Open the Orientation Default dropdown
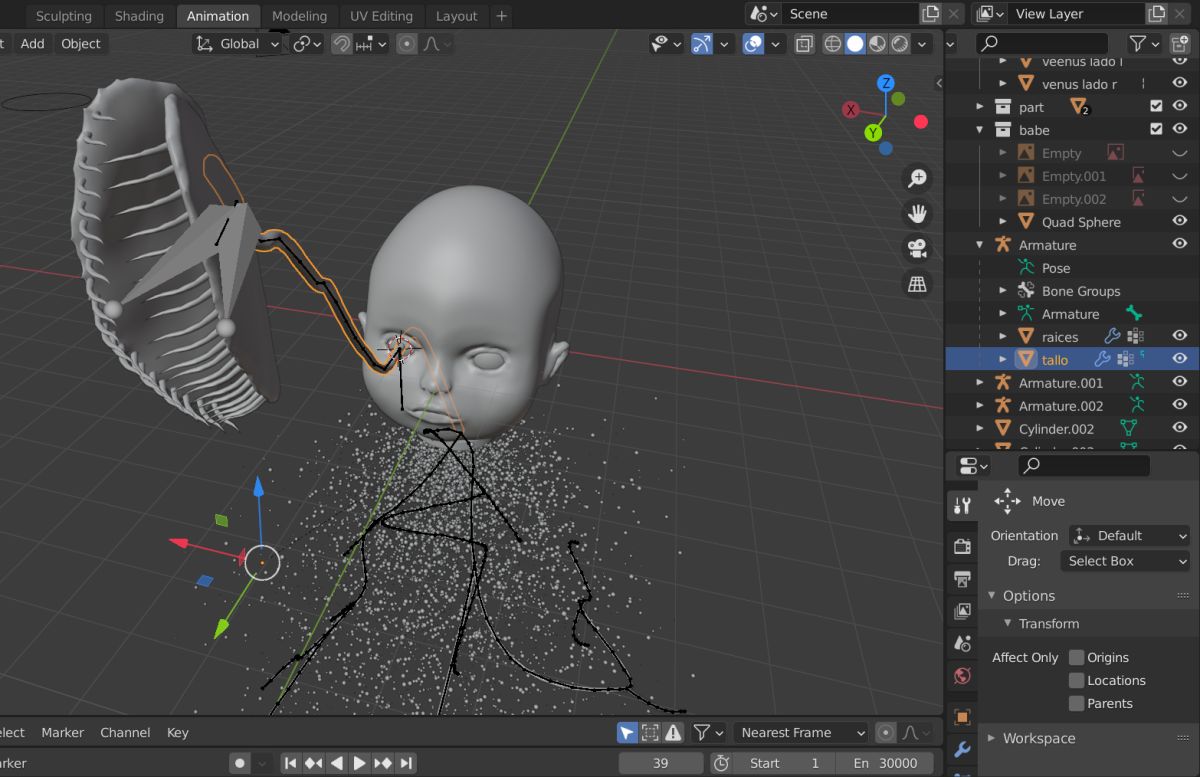The image size is (1200, 777). [1129, 536]
